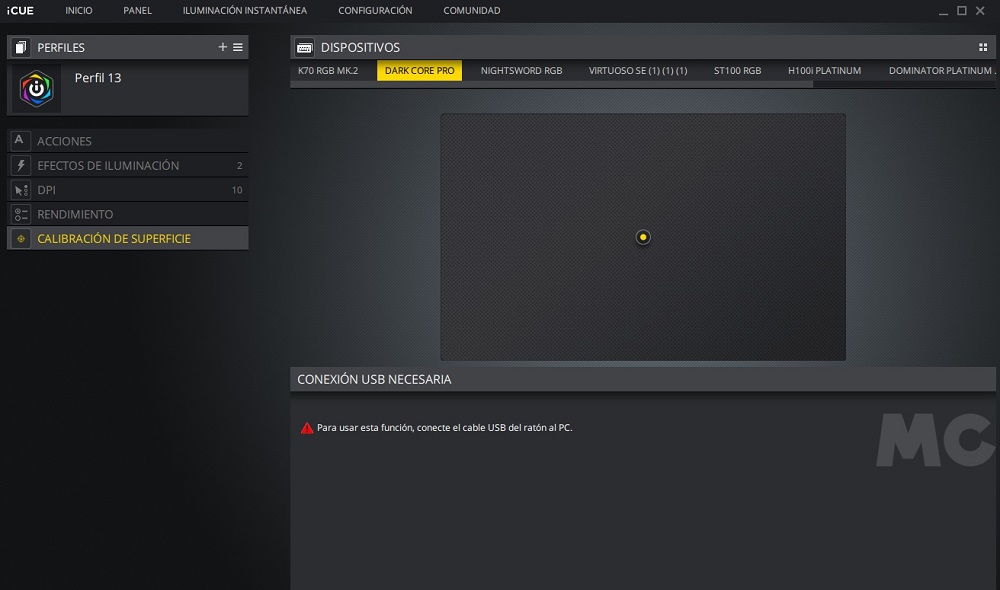The height and width of the screenshot is (590, 1000).
Task: Click the Acciones icon in sidebar
Action: (20, 141)
